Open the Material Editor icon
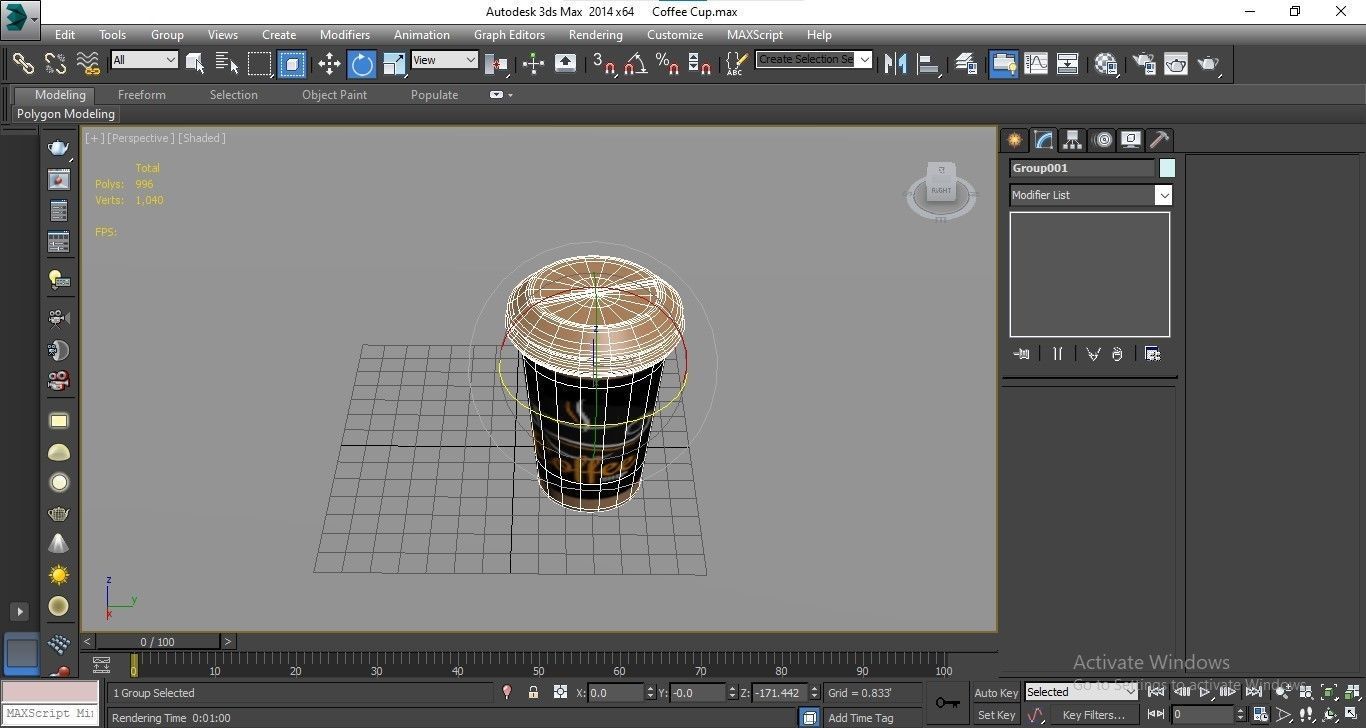The image size is (1366, 728). click(x=1106, y=63)
